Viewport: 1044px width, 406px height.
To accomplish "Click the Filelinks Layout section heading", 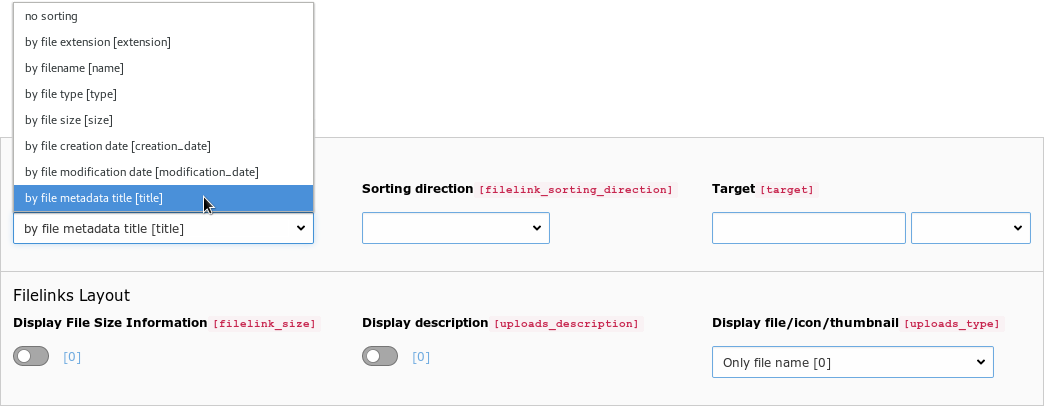I will [71, 295].
